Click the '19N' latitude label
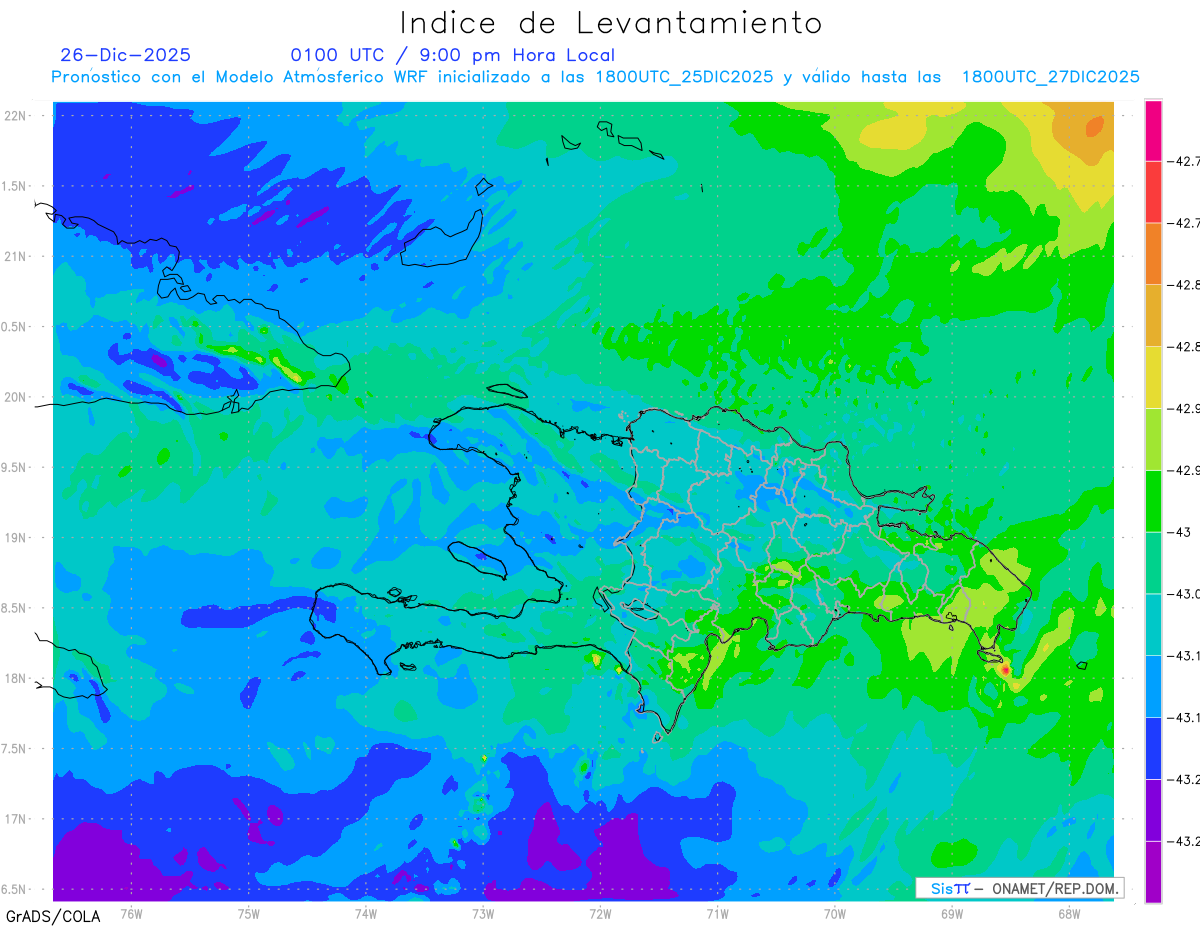 click(16, 538)
